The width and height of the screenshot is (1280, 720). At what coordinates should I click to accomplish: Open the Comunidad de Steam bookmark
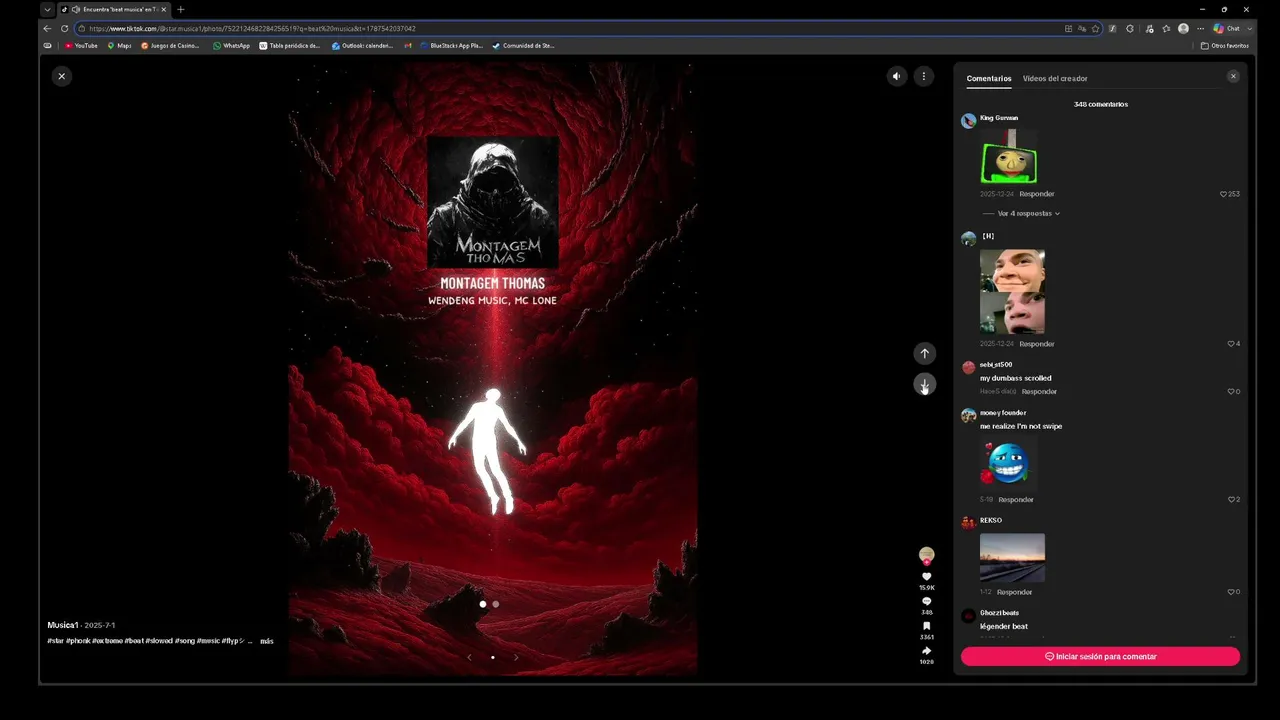coord(523,45)
